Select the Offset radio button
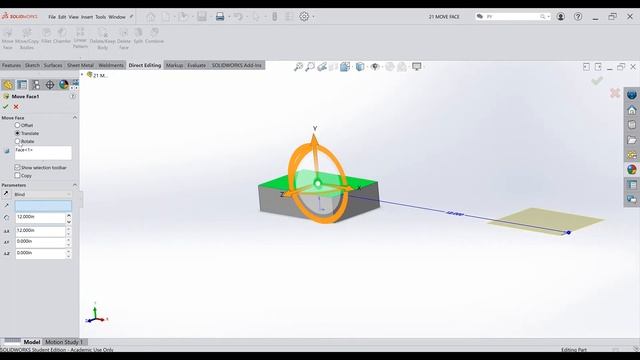The height and width of the screenshot is (360, 640). [x=17, y=125]
